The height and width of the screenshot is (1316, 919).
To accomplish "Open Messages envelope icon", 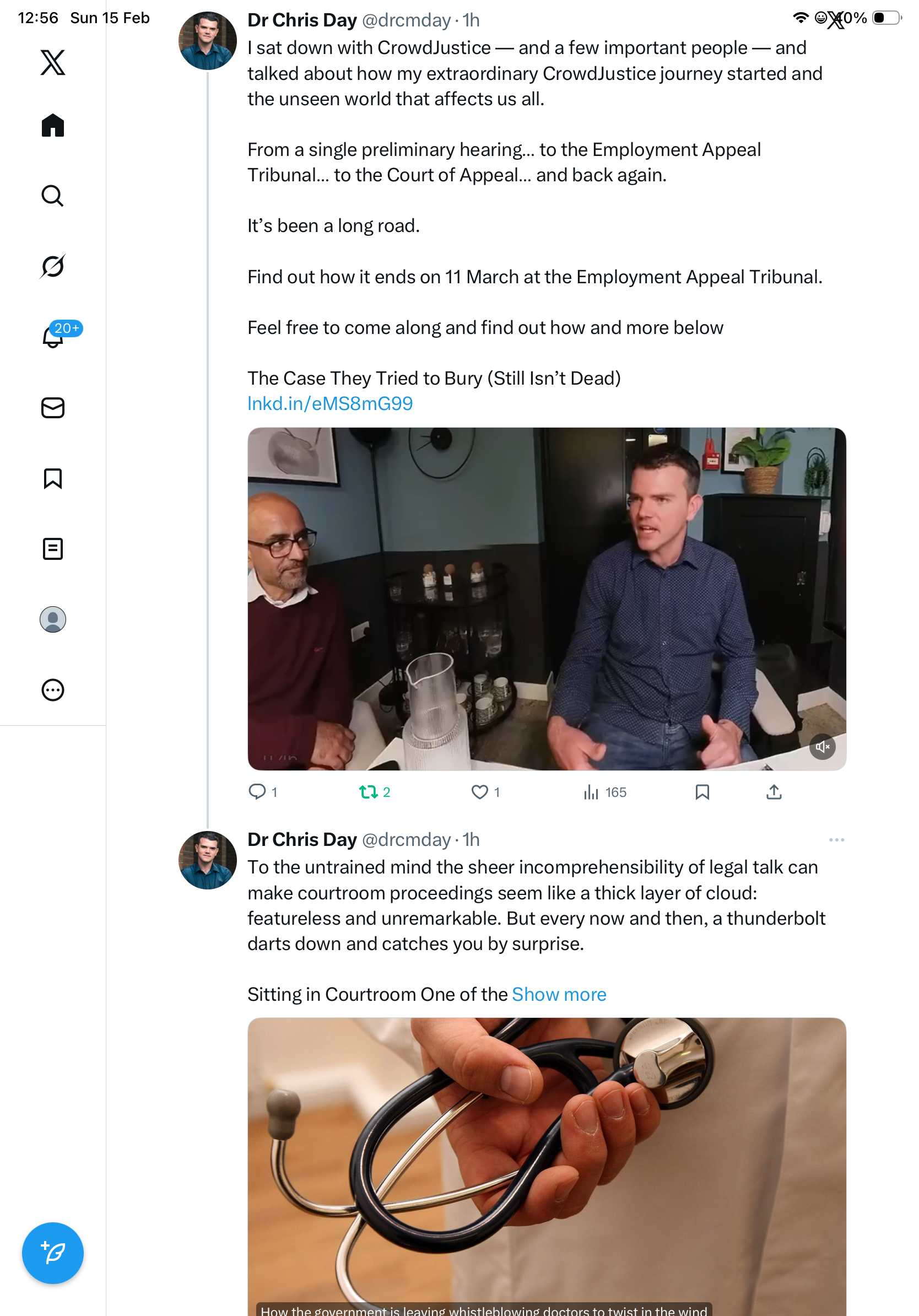I will click(53, 408).
